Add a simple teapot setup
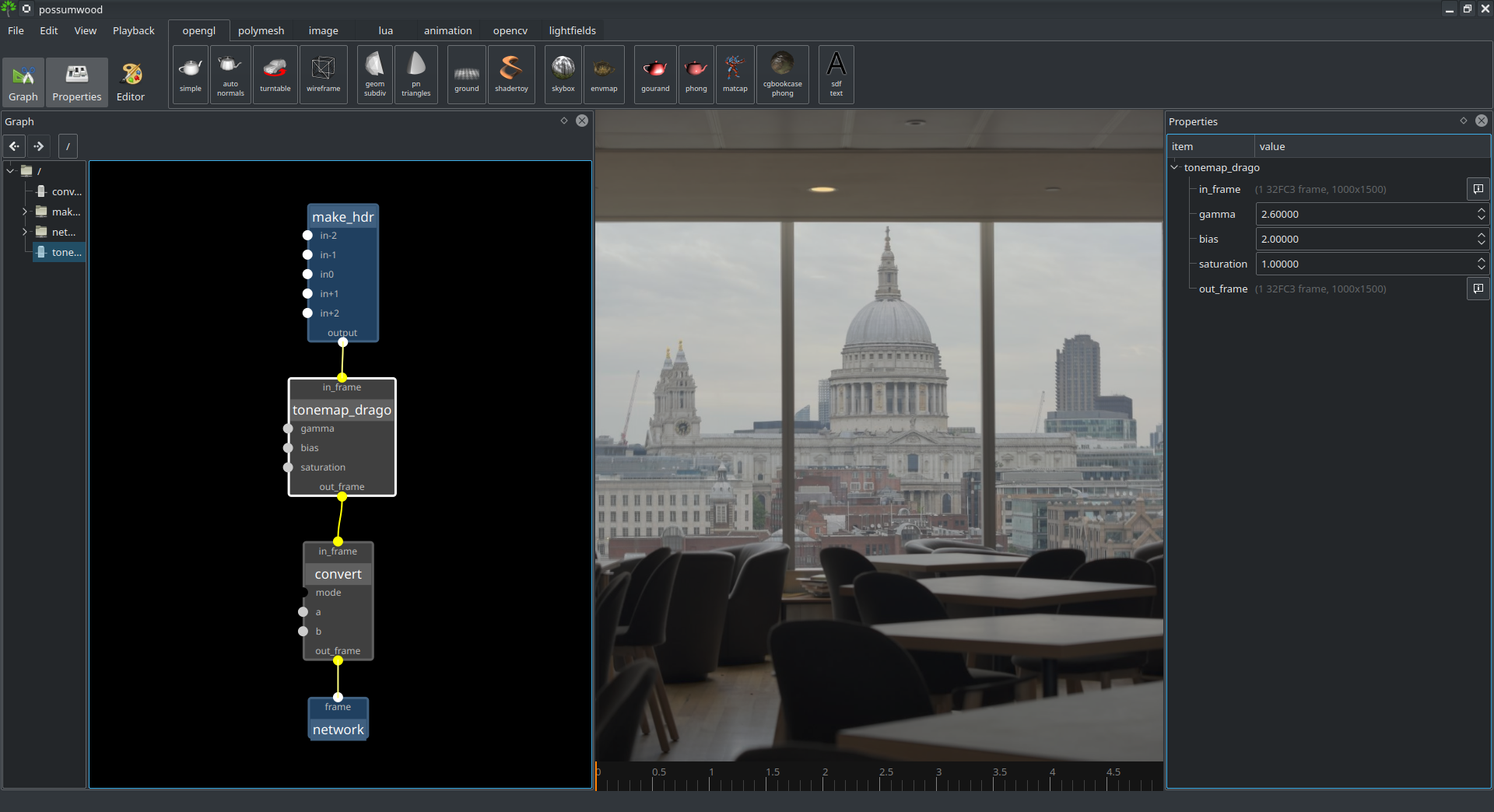The image size is (1494, 812). coord(191,75)
